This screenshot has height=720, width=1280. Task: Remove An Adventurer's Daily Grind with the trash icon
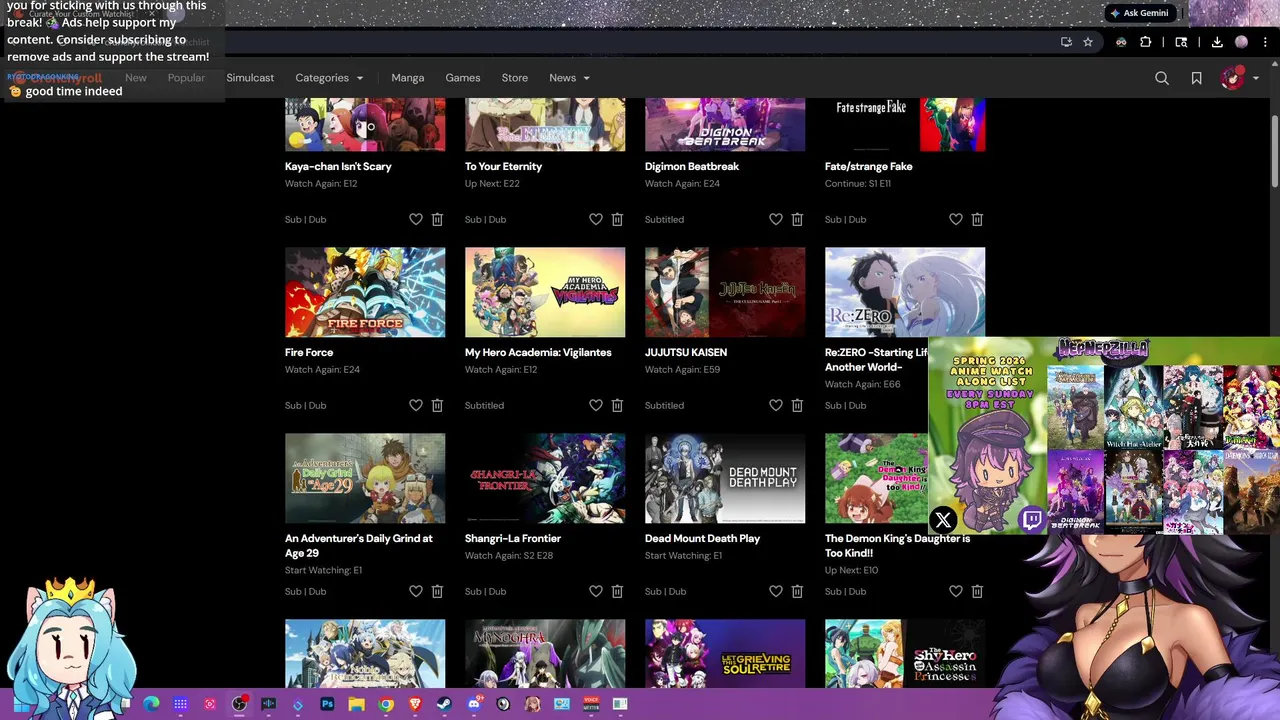coord(437,591)
